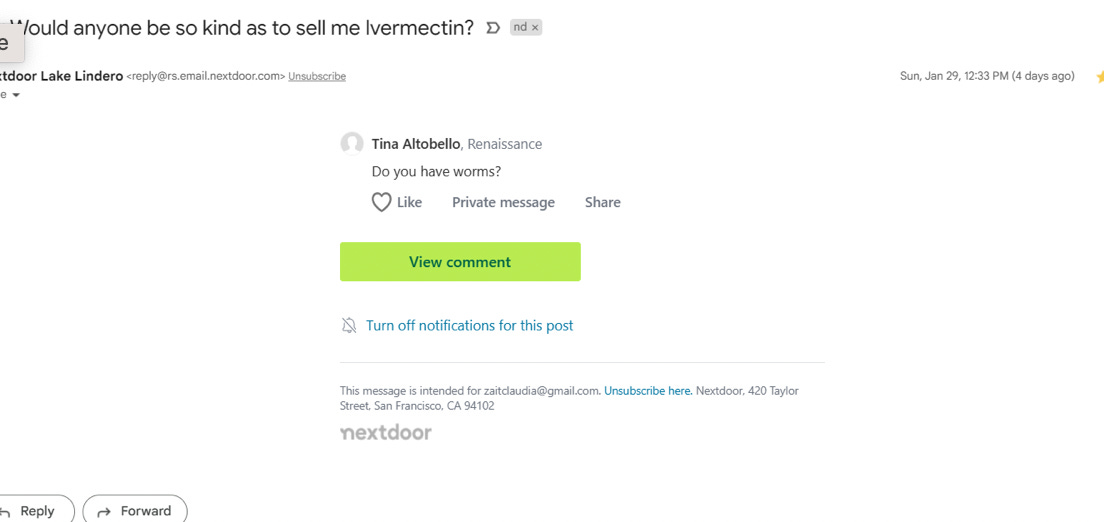Image resolution: width=1104 pixels, height=522 pixels.
Task: Turn off notifications for this post
Action: point(470,325)
